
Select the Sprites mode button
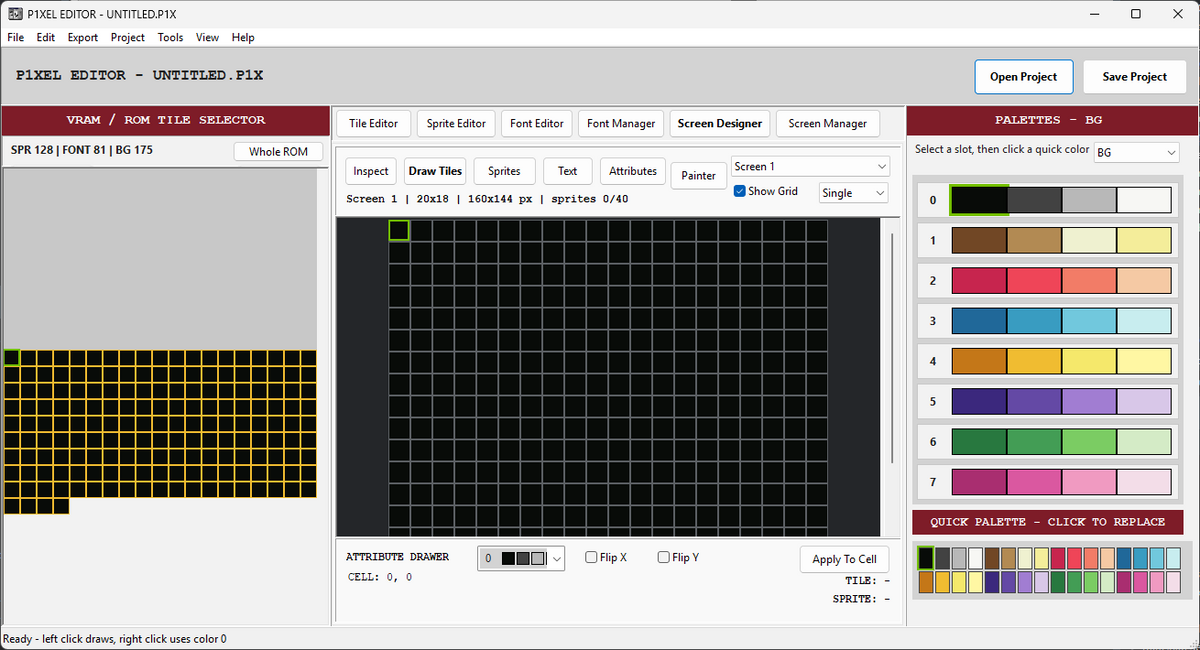pos(504,171)
